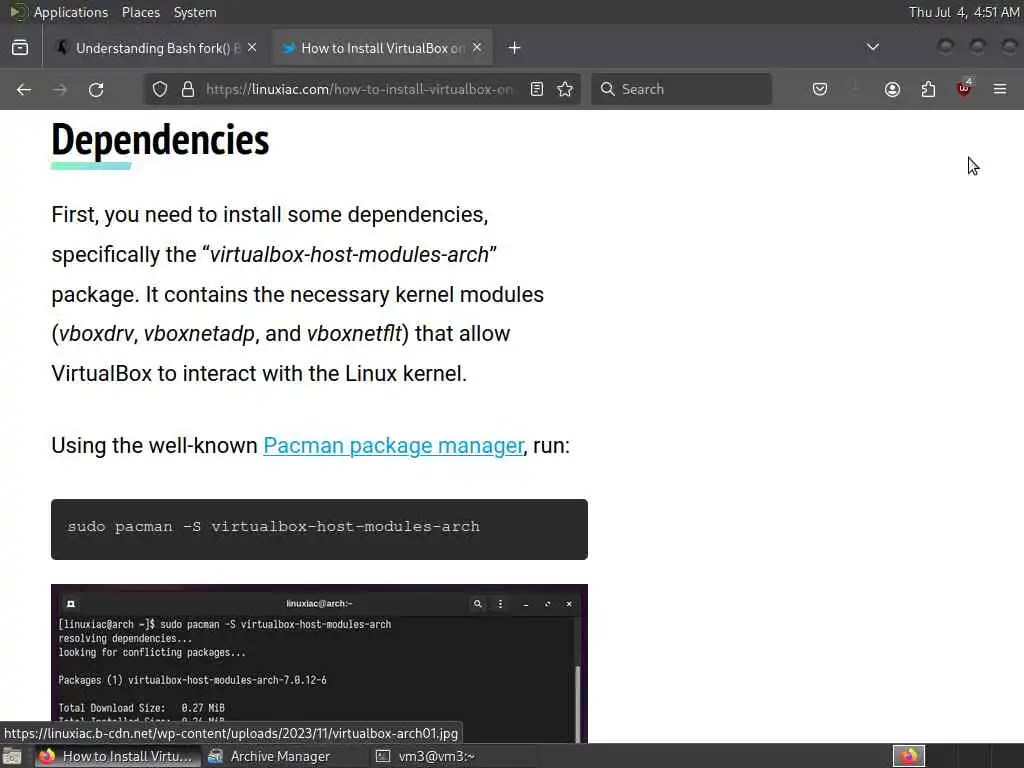Click show desktop icon in bottom panel
Screen dimensions: 1024x768
click(x=12, y=756)
